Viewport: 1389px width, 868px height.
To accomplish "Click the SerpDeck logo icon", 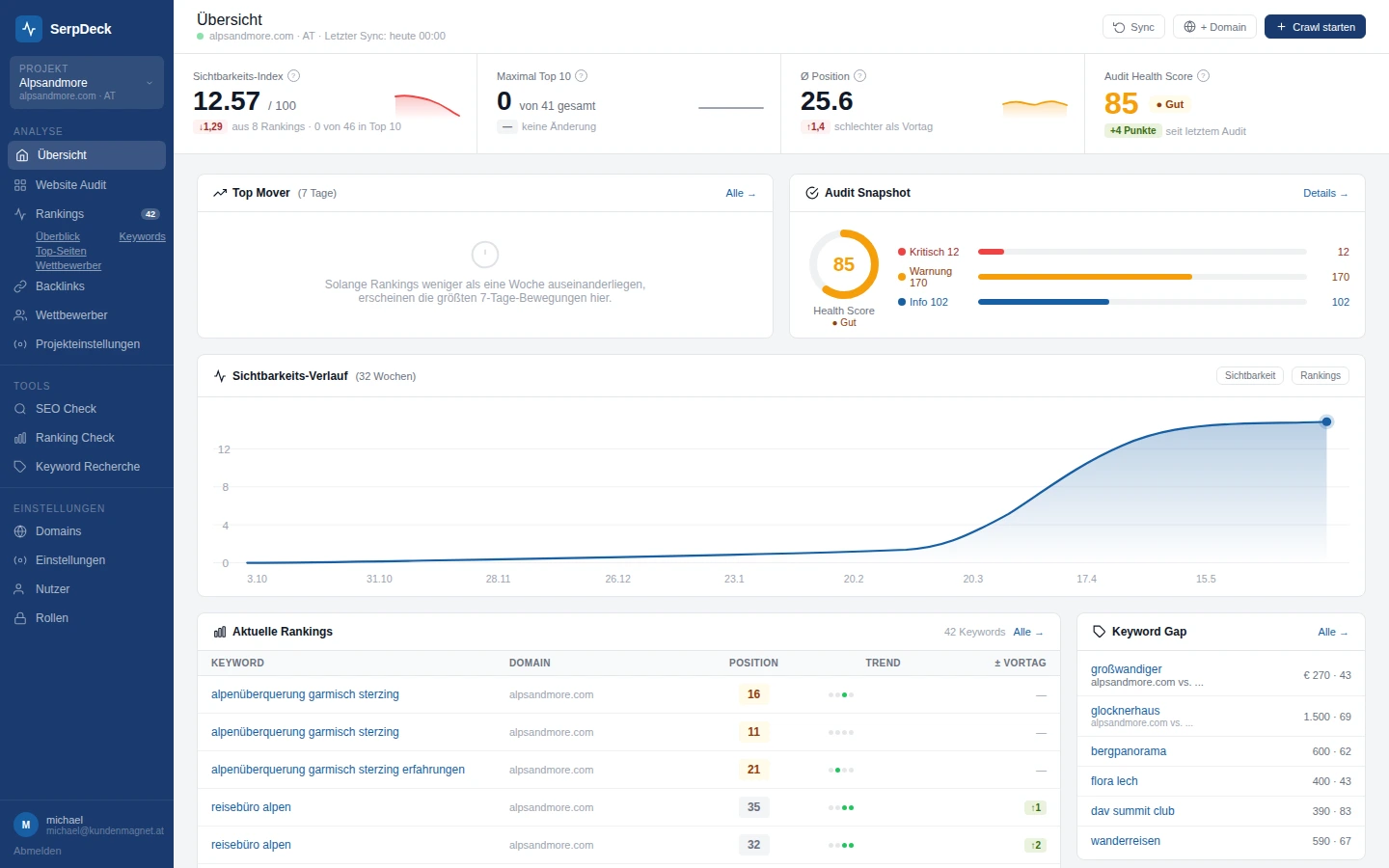I will [x=29, y=29].
